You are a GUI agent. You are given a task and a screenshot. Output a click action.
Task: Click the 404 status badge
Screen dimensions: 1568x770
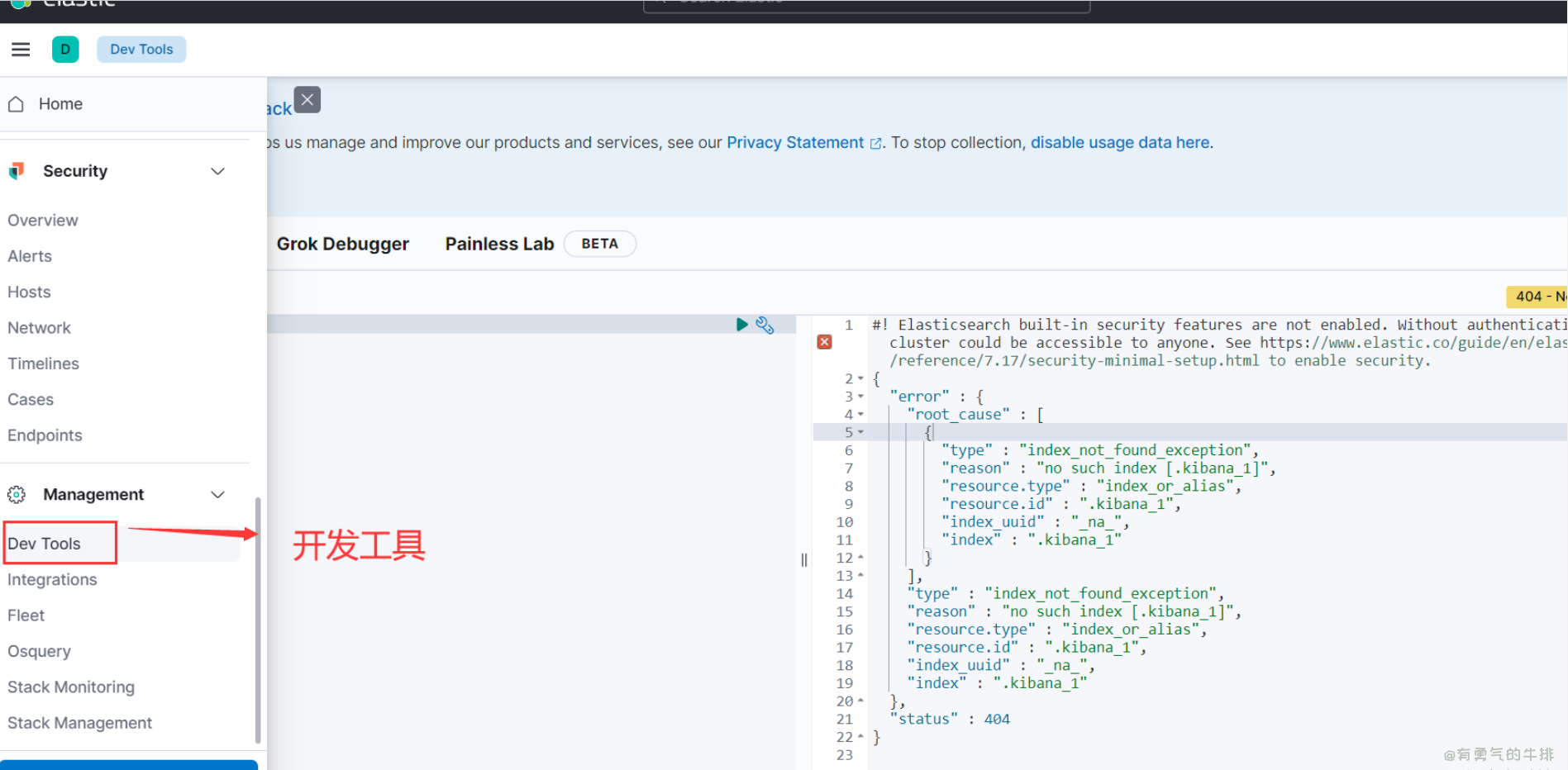1537,296
